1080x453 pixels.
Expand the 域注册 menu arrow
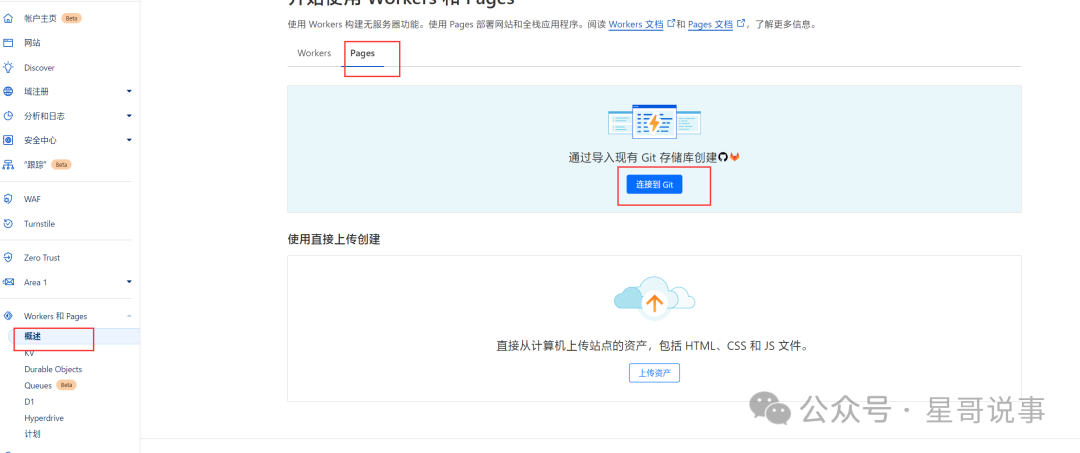pos(129,92)
